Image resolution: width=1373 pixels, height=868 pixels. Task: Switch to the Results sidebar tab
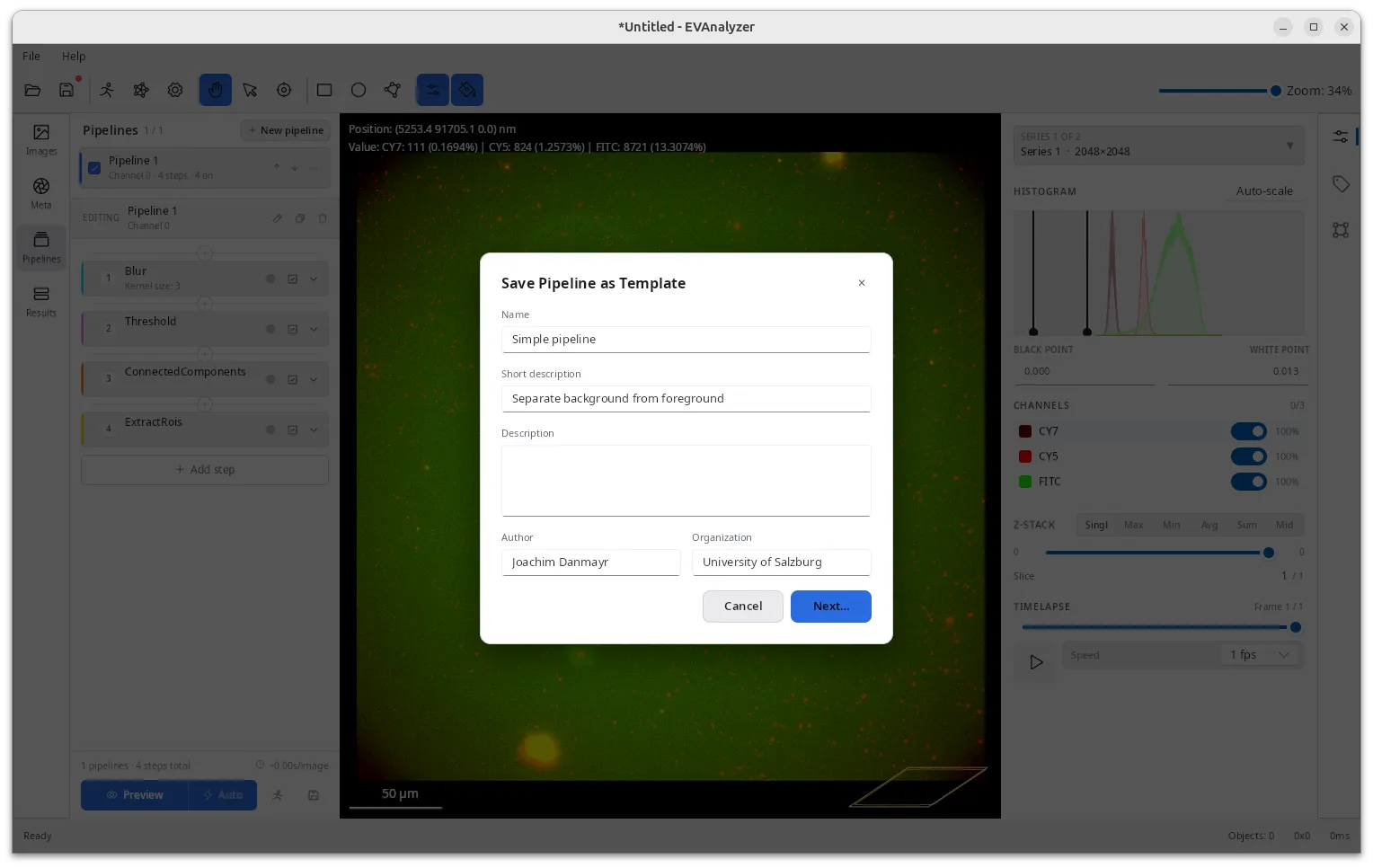point(41,302)
